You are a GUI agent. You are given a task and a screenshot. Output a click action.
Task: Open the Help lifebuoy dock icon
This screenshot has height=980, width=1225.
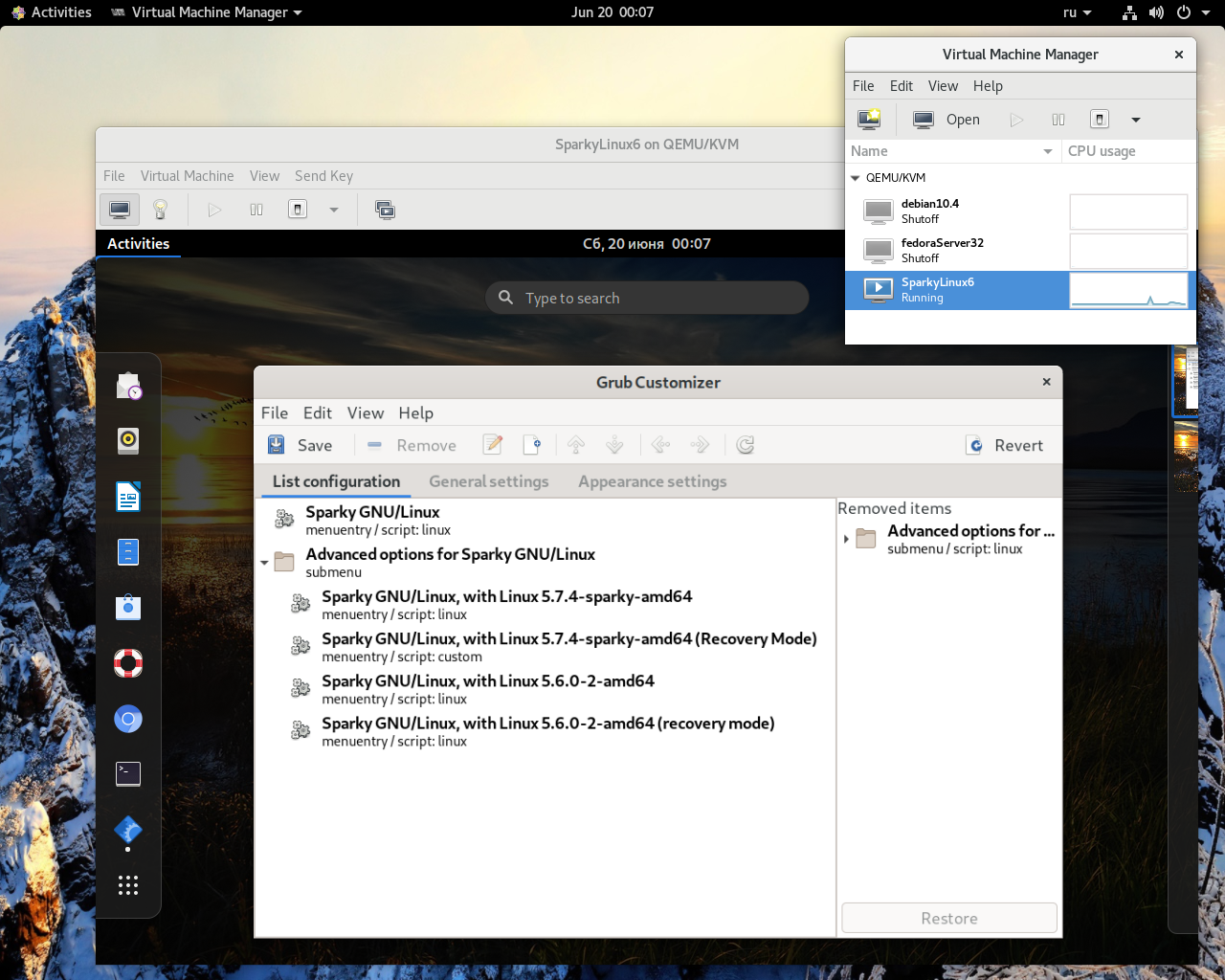pyautogui.click(x=128, y=663)
